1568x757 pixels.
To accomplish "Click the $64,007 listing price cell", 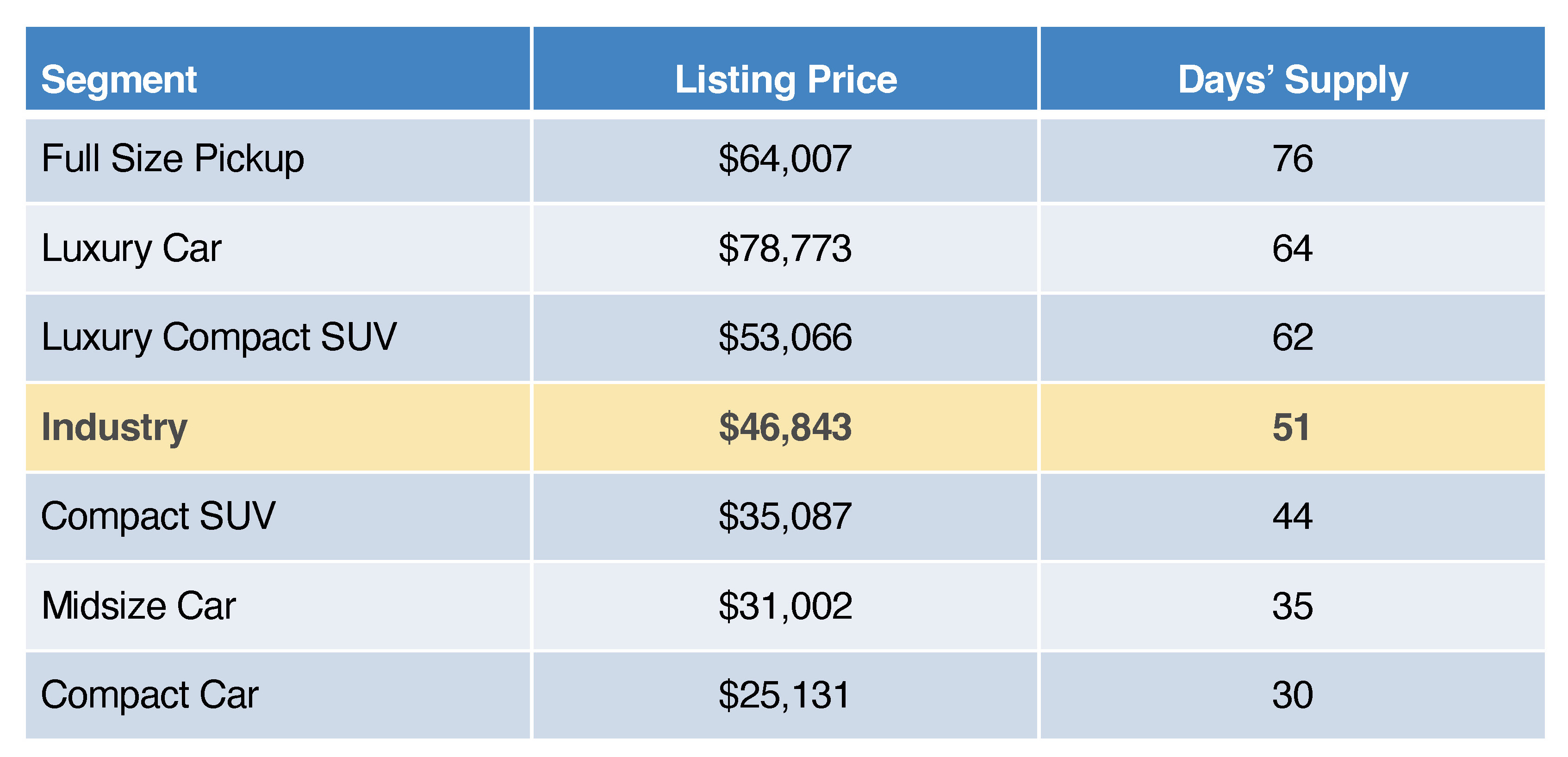I will [784, 159].
